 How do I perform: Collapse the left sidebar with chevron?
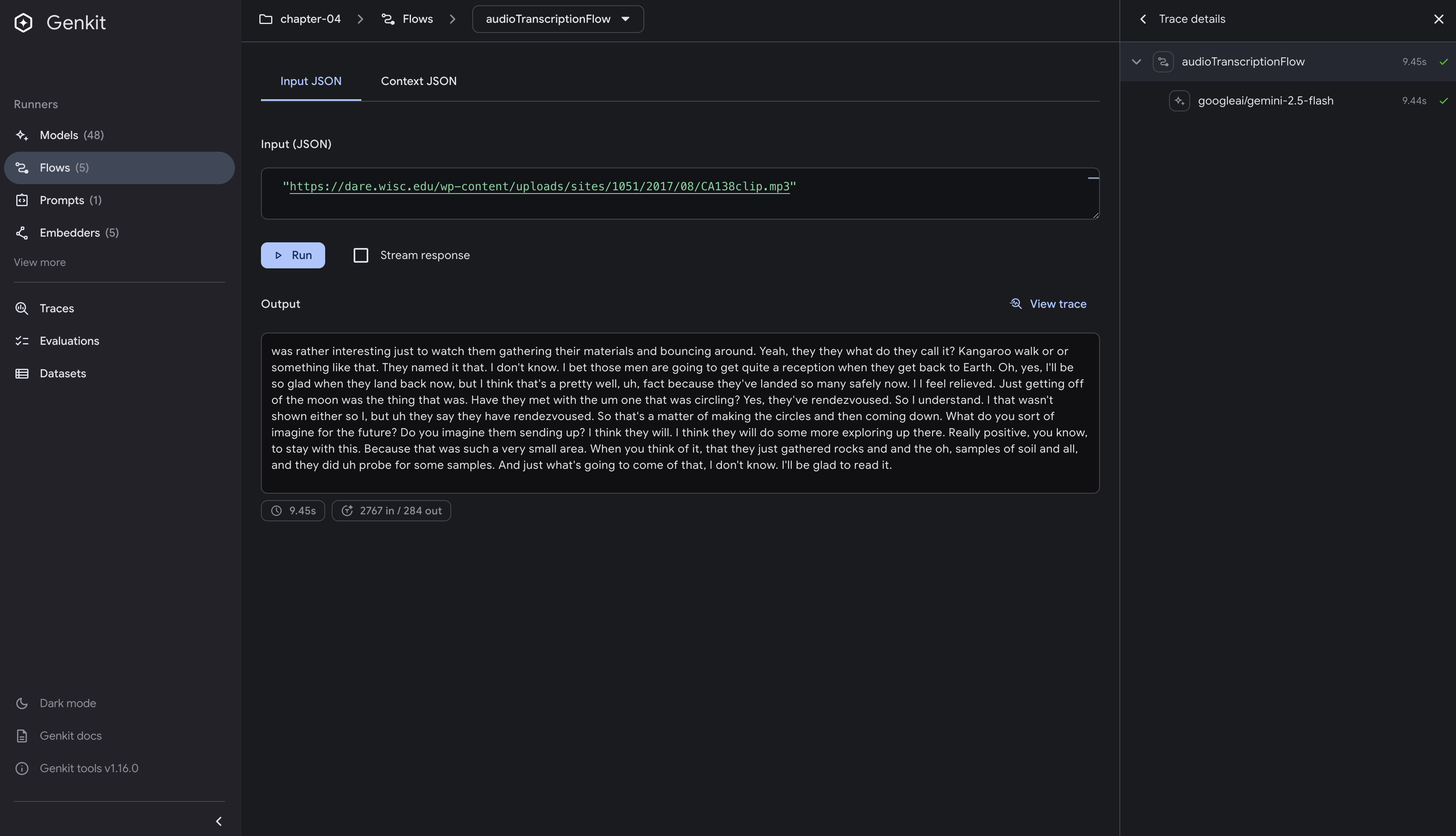(x=219, y=821)
